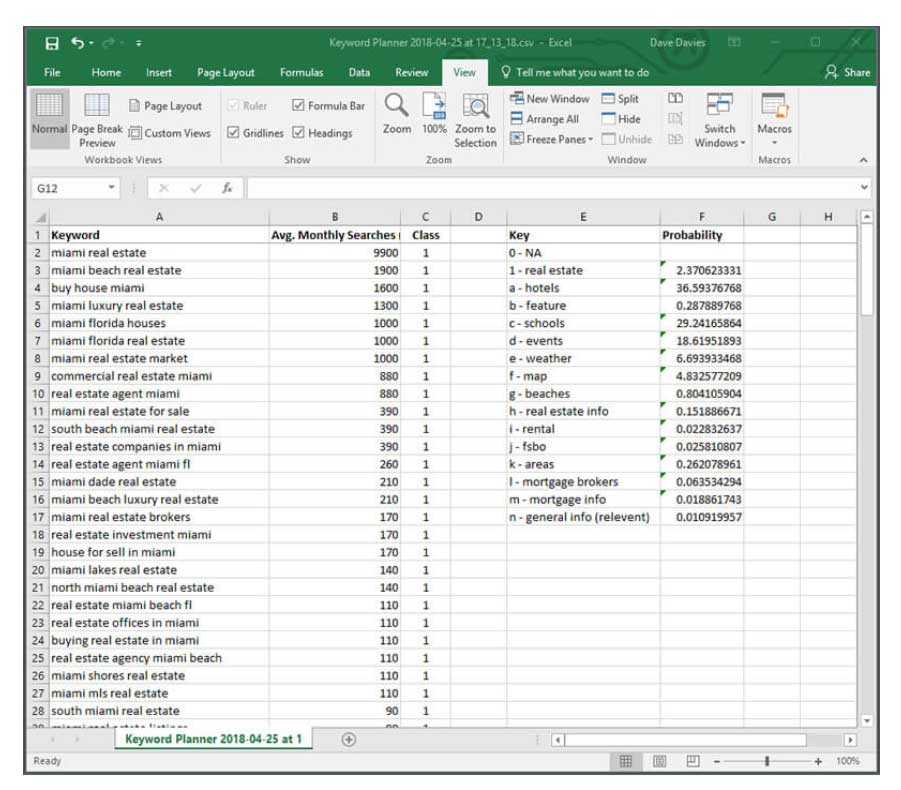Viewport: 901px width, 790px height.
Task: Click Tell me what you want to do
Action: [x=576, y=72]
